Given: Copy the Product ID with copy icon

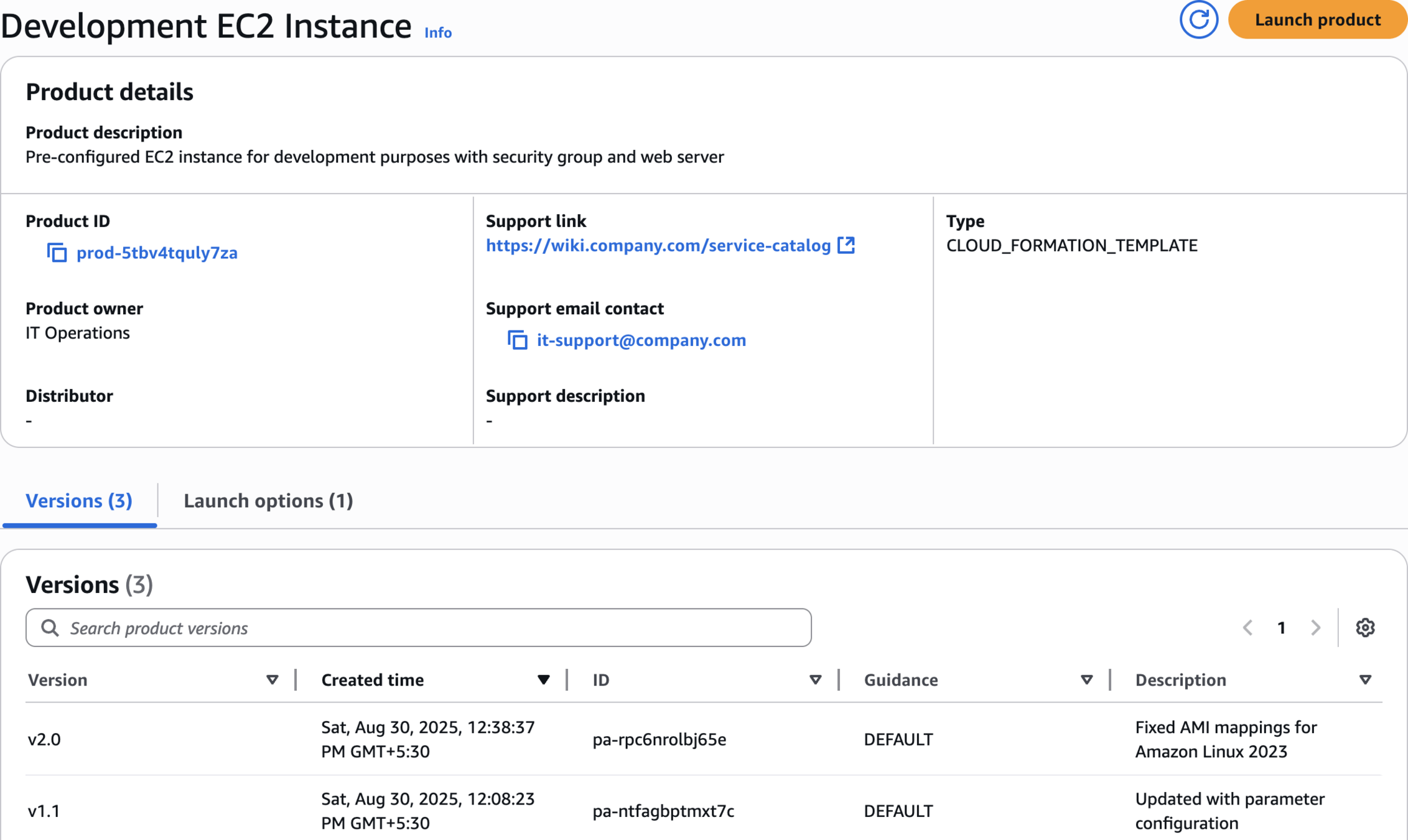Looking at the screenshot, I should click(x=57, y=253).
